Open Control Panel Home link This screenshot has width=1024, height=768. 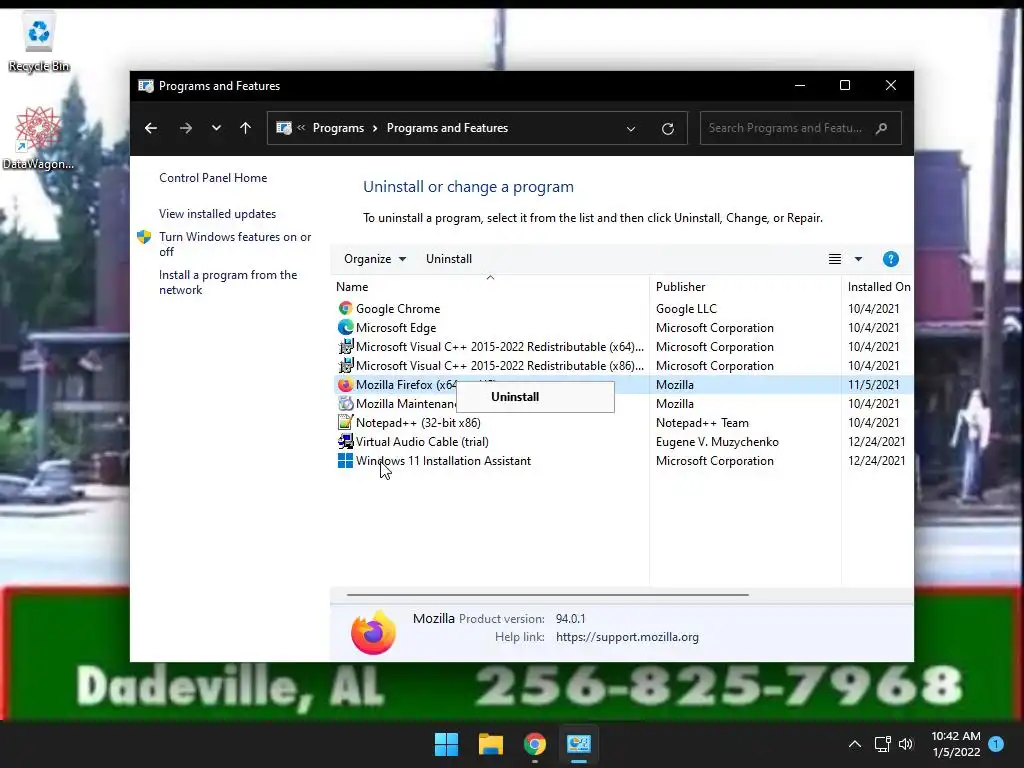pyautogui.click(x=213, y=178)
